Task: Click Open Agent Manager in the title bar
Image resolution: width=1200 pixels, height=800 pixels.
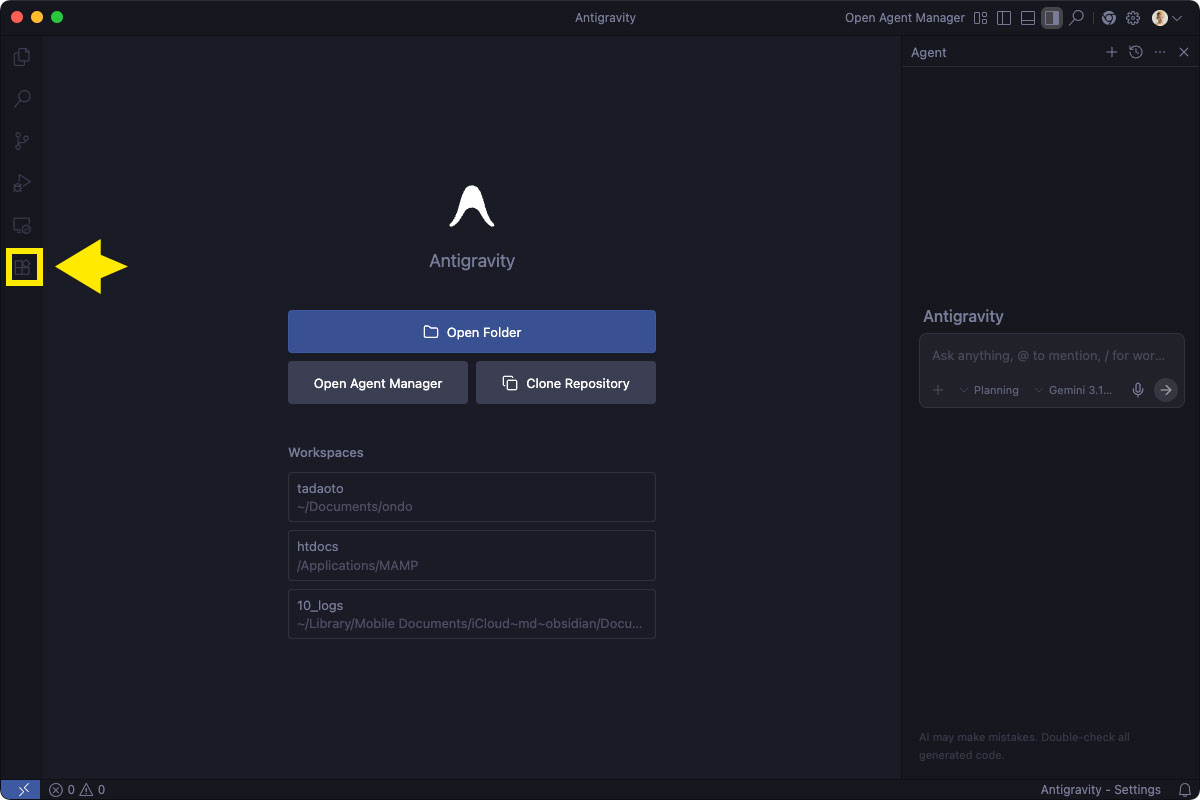Action: coord(904,18)
